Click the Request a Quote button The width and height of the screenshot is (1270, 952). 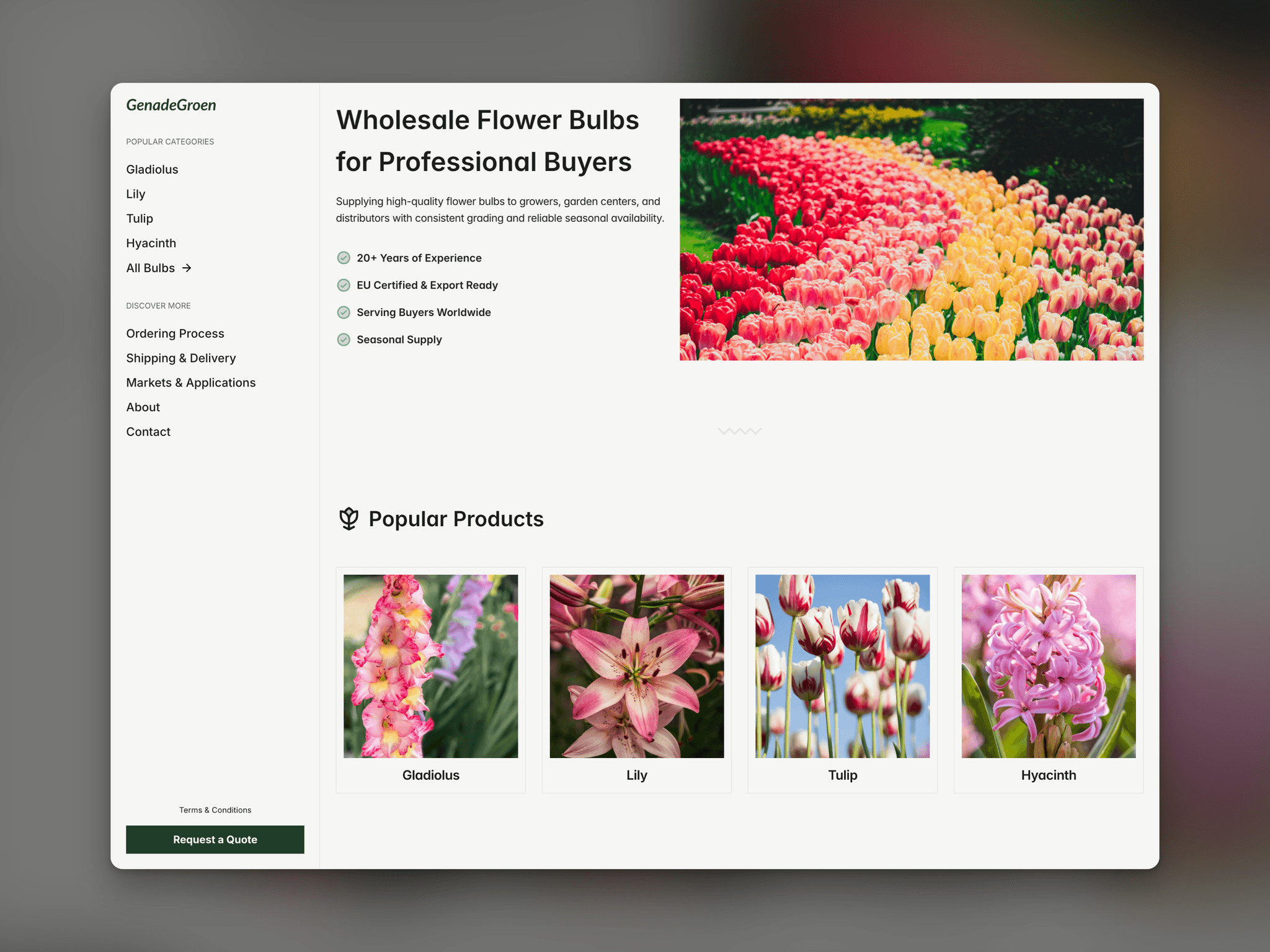point(215,839)
